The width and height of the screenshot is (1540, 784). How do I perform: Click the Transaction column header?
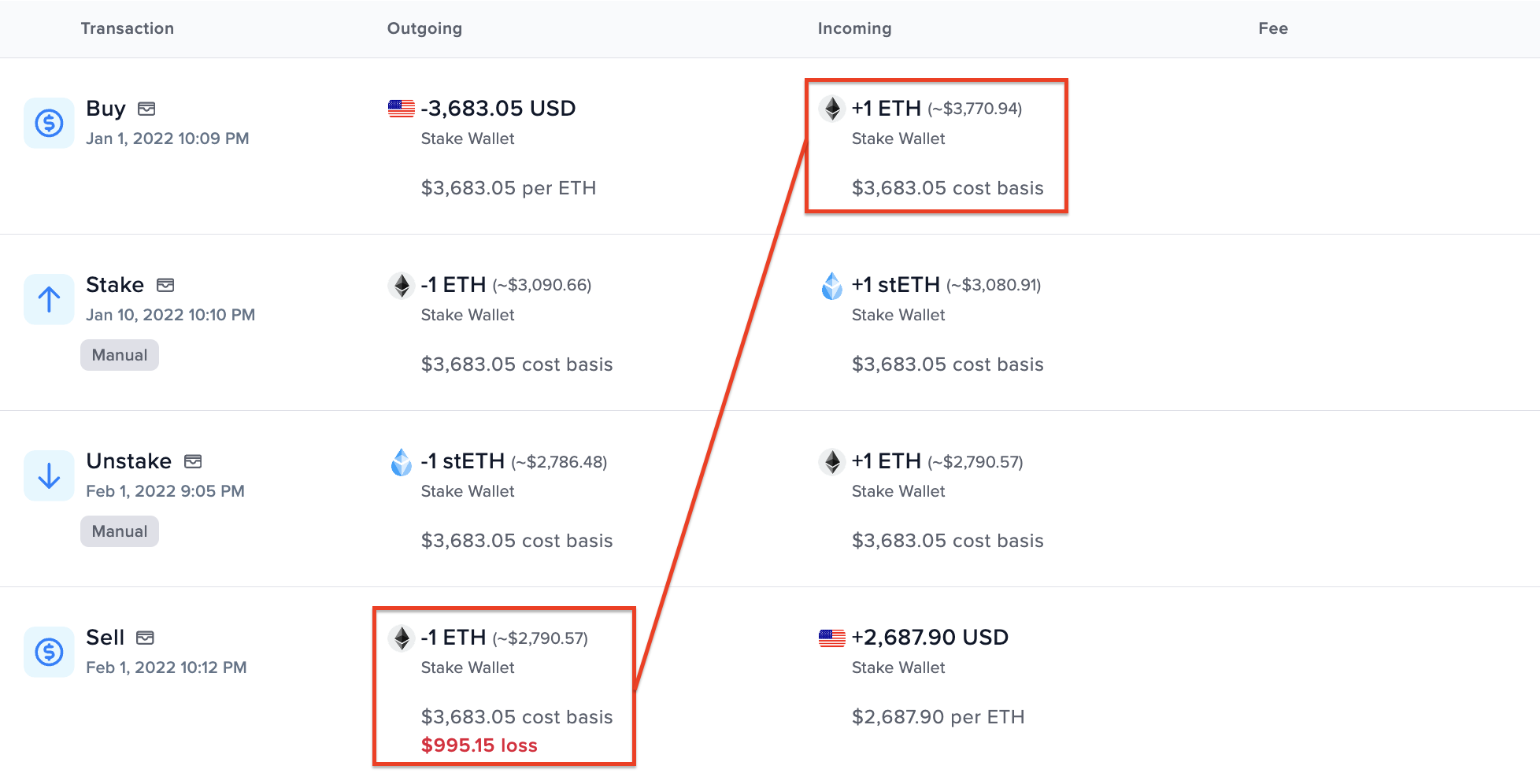(x=128, y=28)
